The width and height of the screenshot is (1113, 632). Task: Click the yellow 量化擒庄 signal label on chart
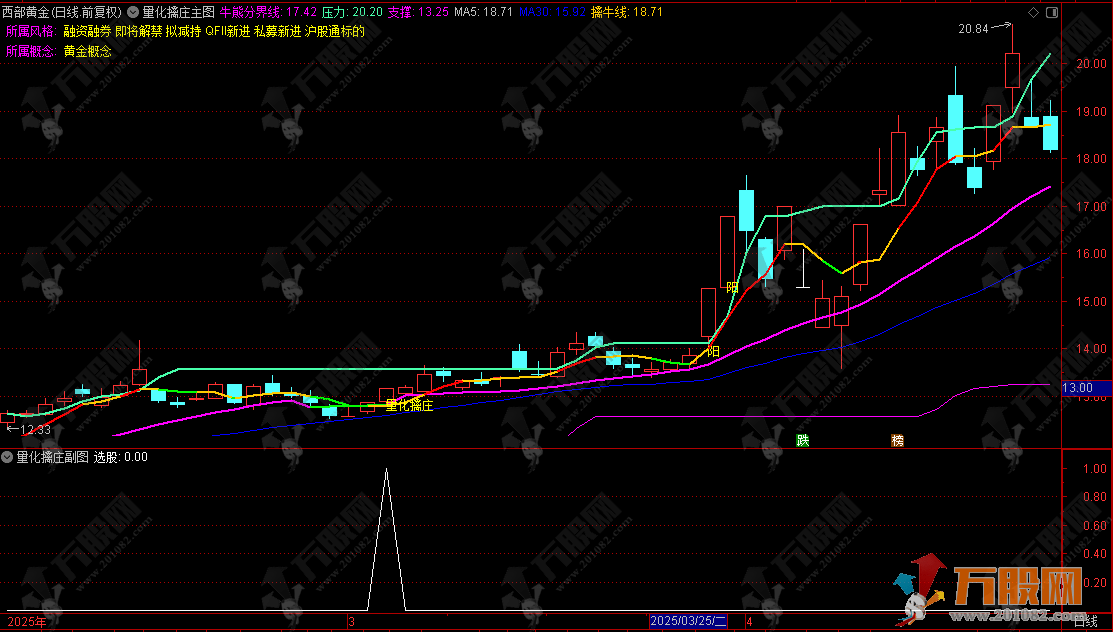[x=409, y=405]
